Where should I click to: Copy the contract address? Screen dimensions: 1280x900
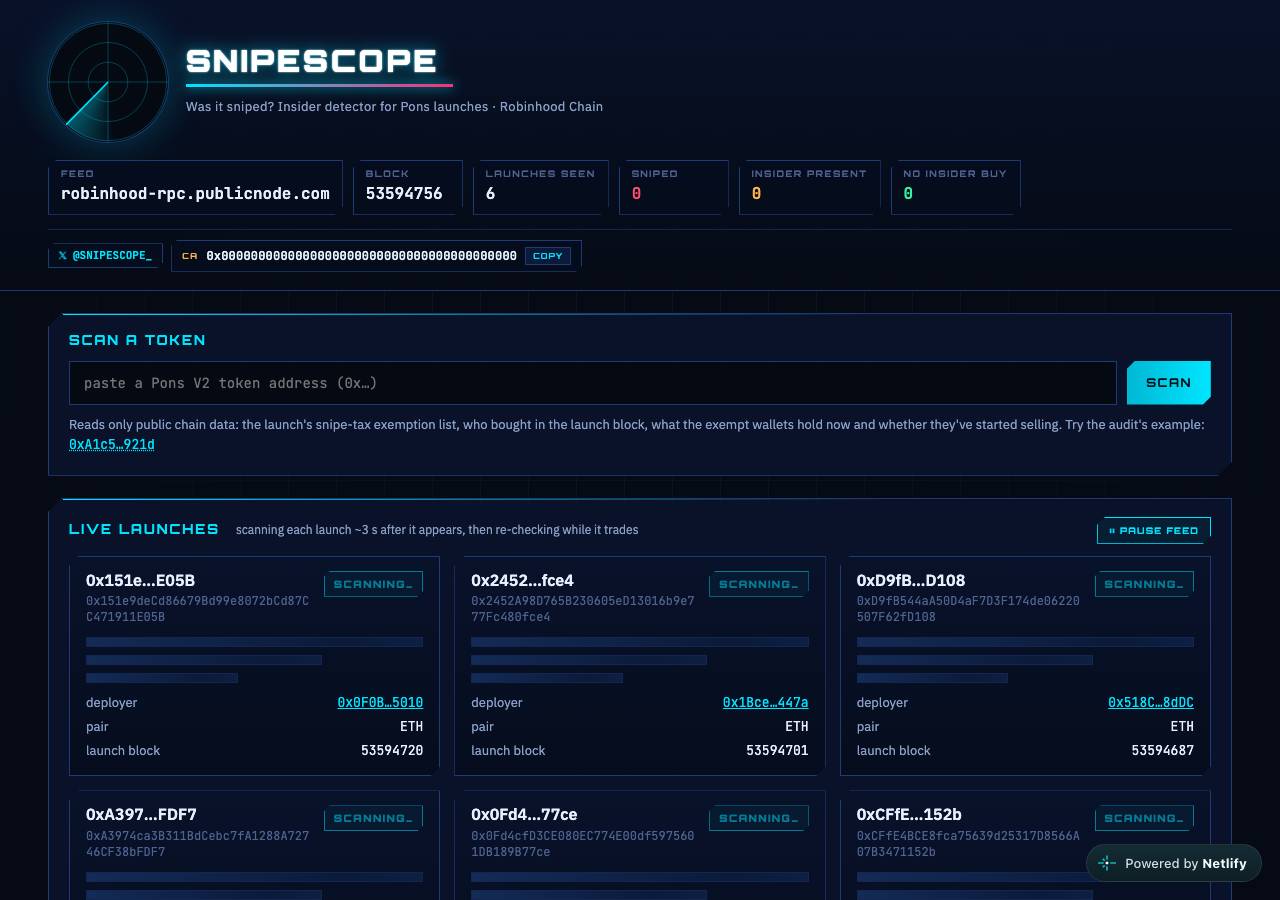[547, 256]
